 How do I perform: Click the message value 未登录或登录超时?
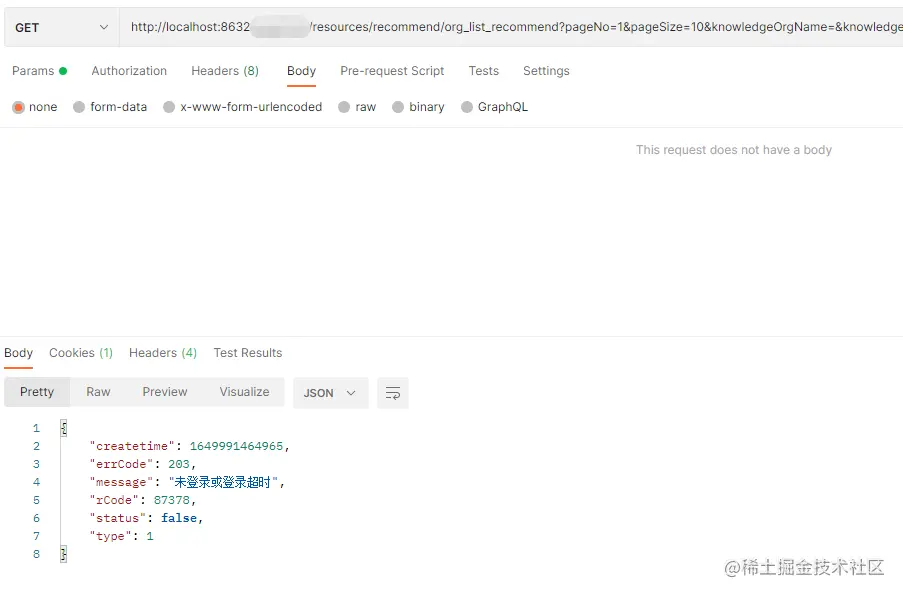point(223,482)
